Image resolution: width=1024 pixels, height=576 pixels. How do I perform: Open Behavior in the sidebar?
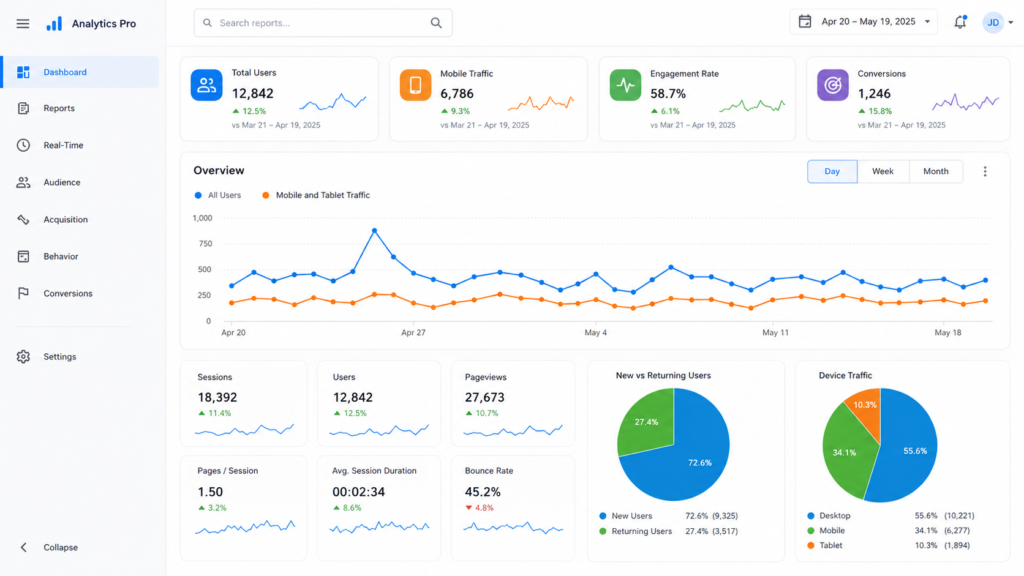pos(61,257)
